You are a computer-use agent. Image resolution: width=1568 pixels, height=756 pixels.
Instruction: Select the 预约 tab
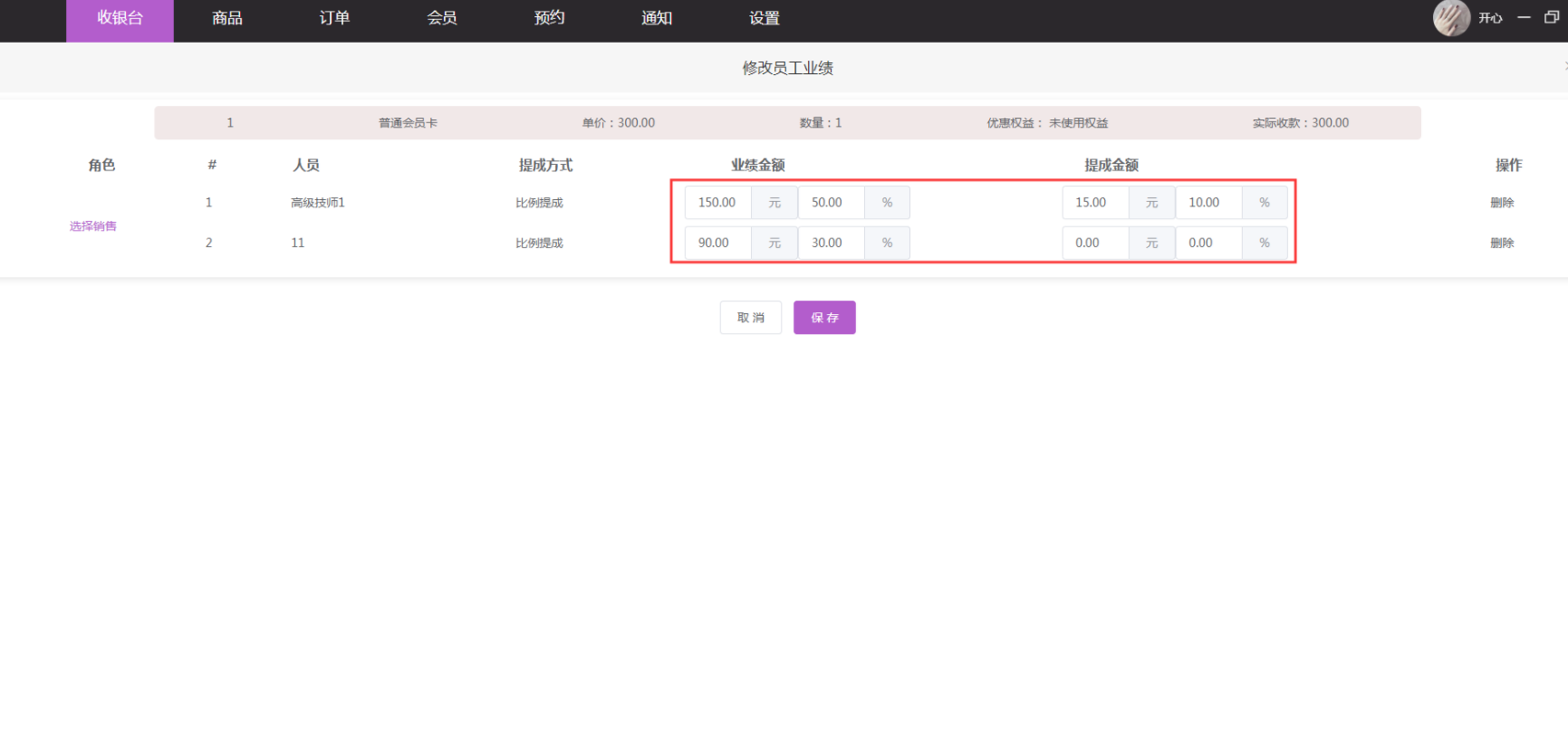click(x=549, y=18)
